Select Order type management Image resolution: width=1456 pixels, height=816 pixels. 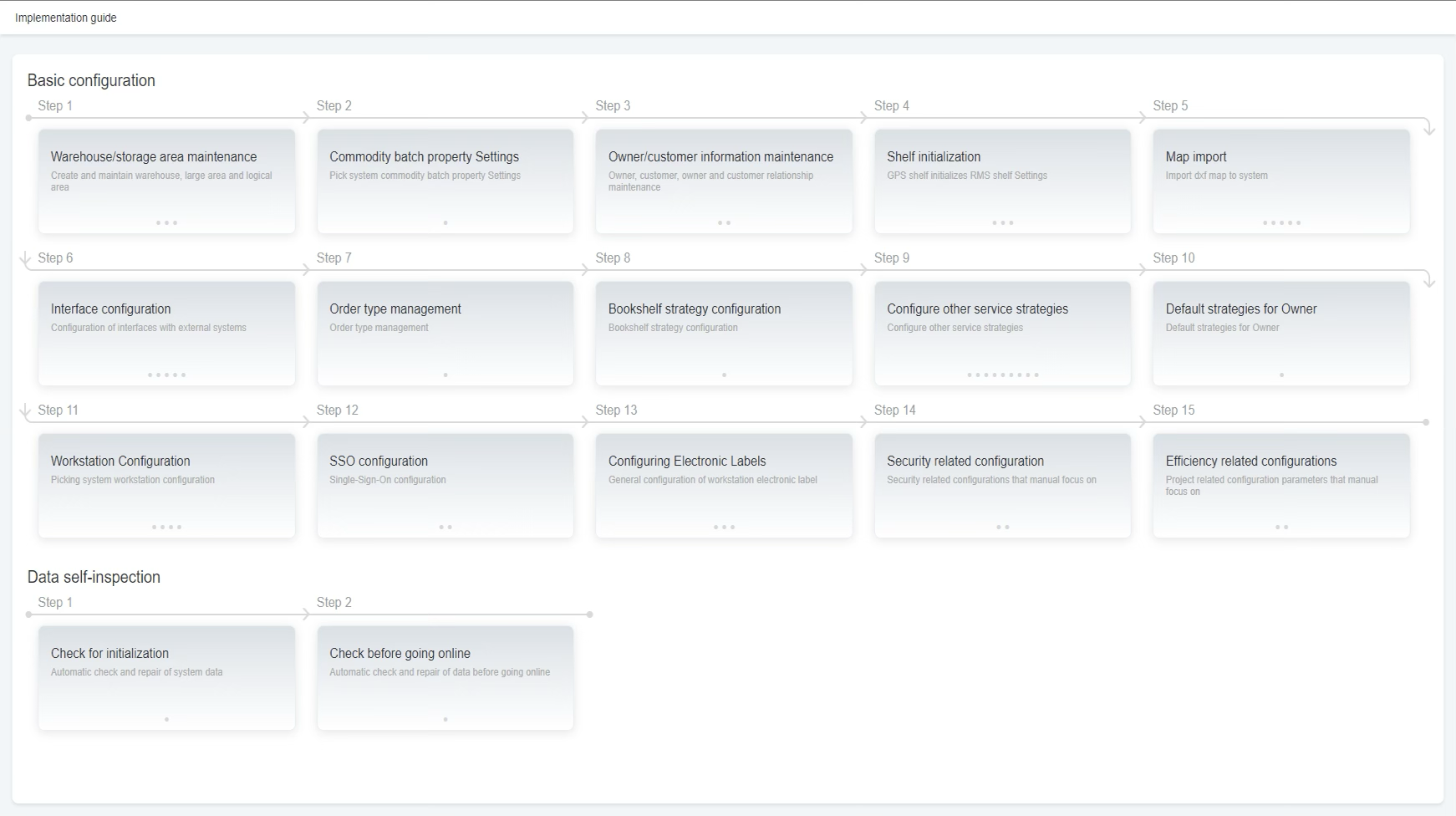(x=445, y=333)
